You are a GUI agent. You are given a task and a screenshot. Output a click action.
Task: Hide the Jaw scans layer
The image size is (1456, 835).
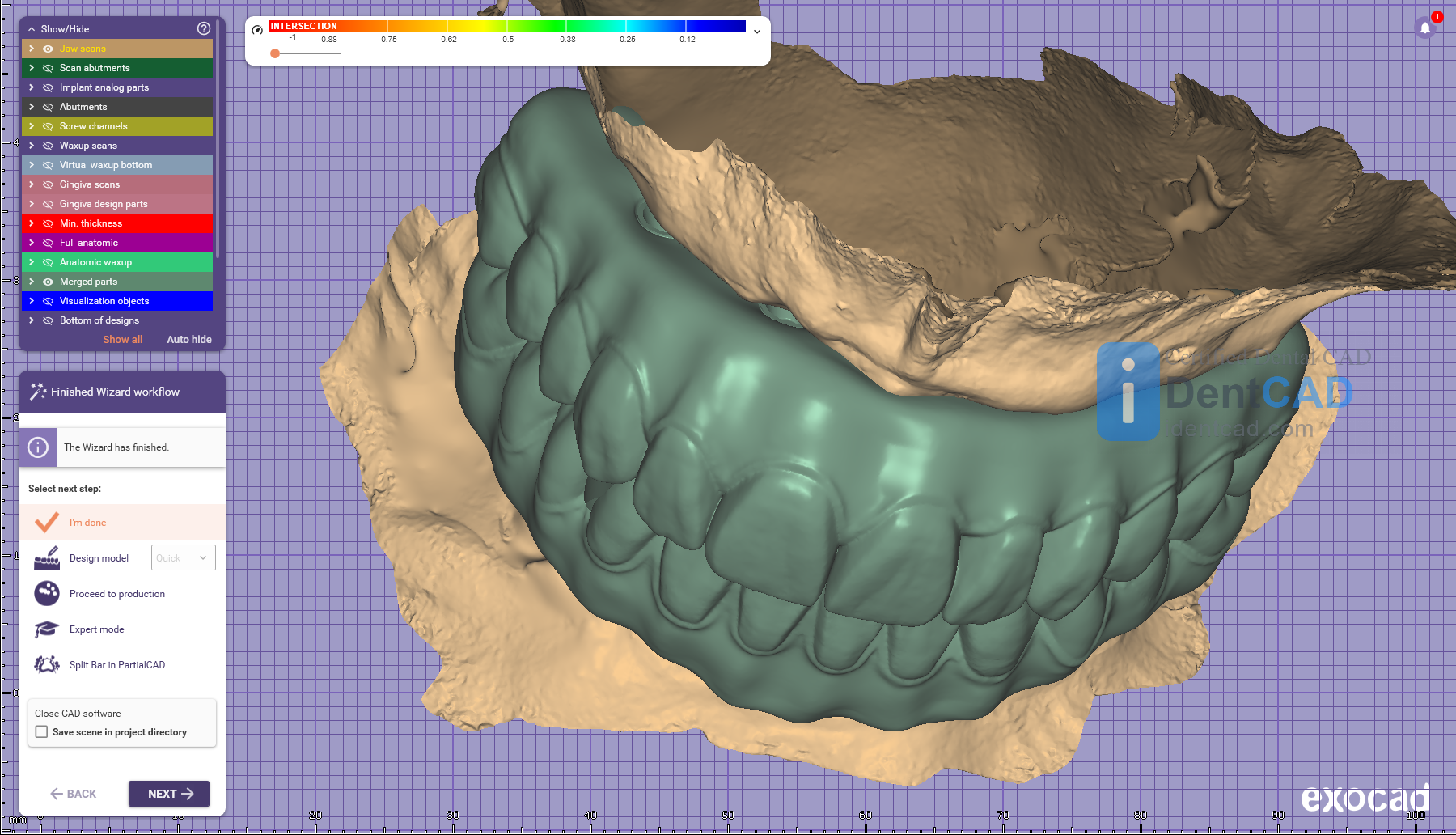48,49
